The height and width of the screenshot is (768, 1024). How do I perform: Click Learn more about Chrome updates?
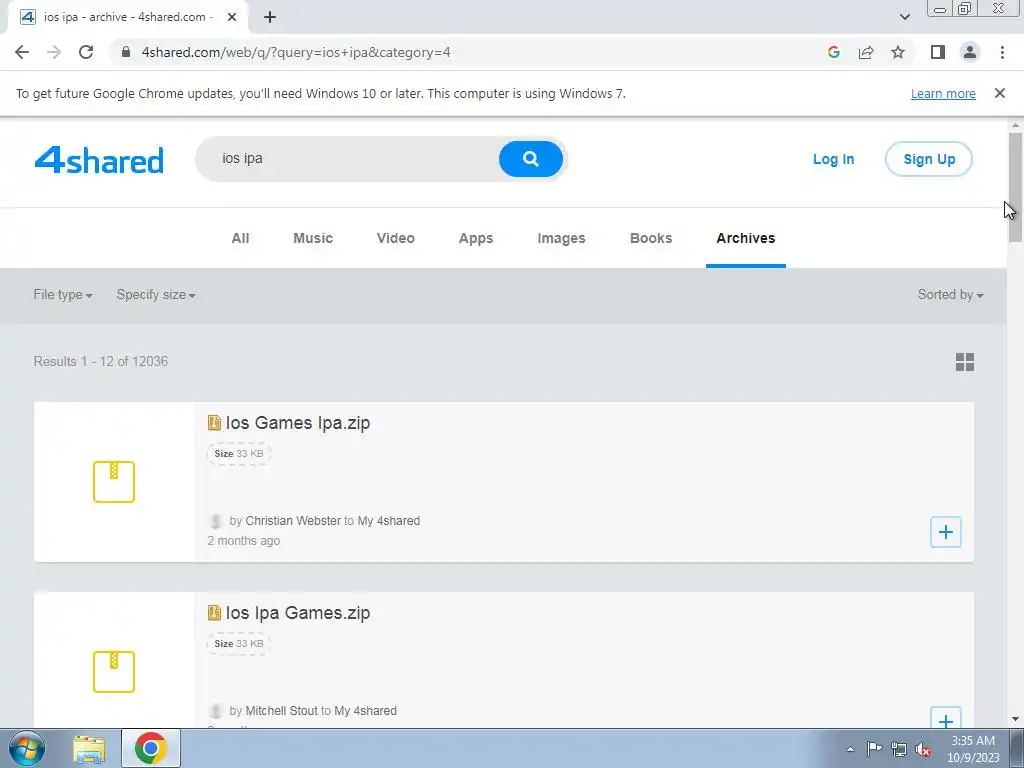pyautogui.click(x=943, y=93)
